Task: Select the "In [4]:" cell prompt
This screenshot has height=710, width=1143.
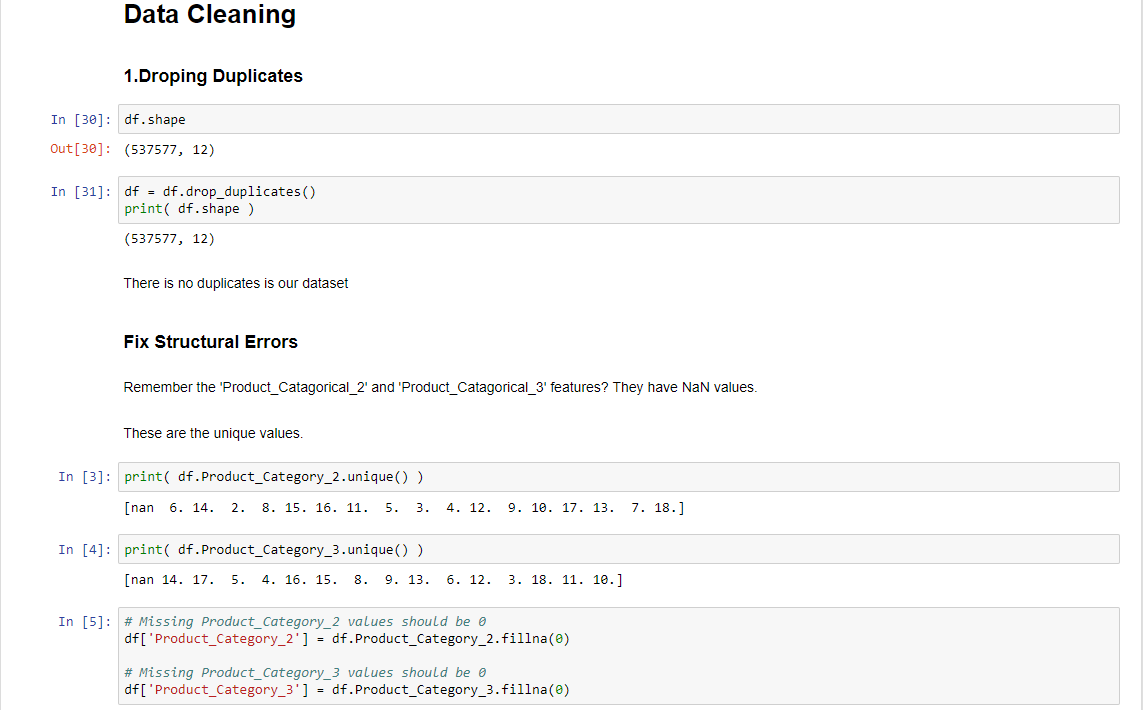Action: [84, 549]
